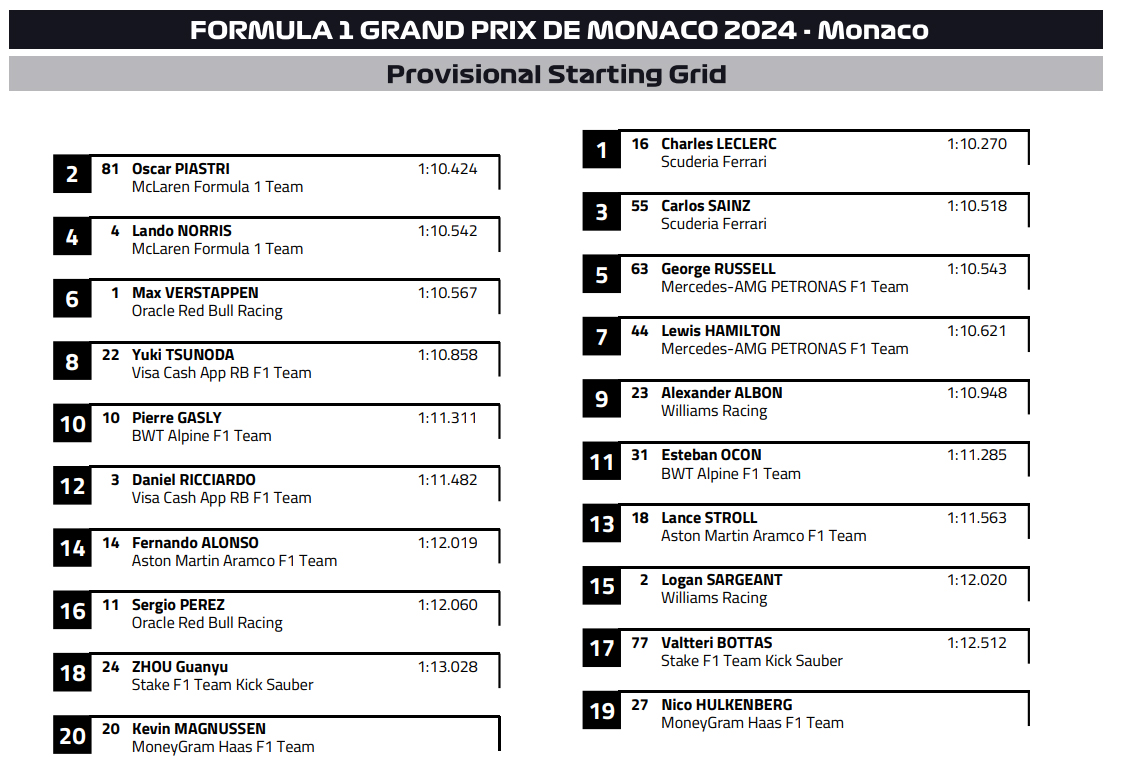Click Yuki TSUNODA driver name
This screenshot has width=1122, height=780.
[x=183, y=355]
